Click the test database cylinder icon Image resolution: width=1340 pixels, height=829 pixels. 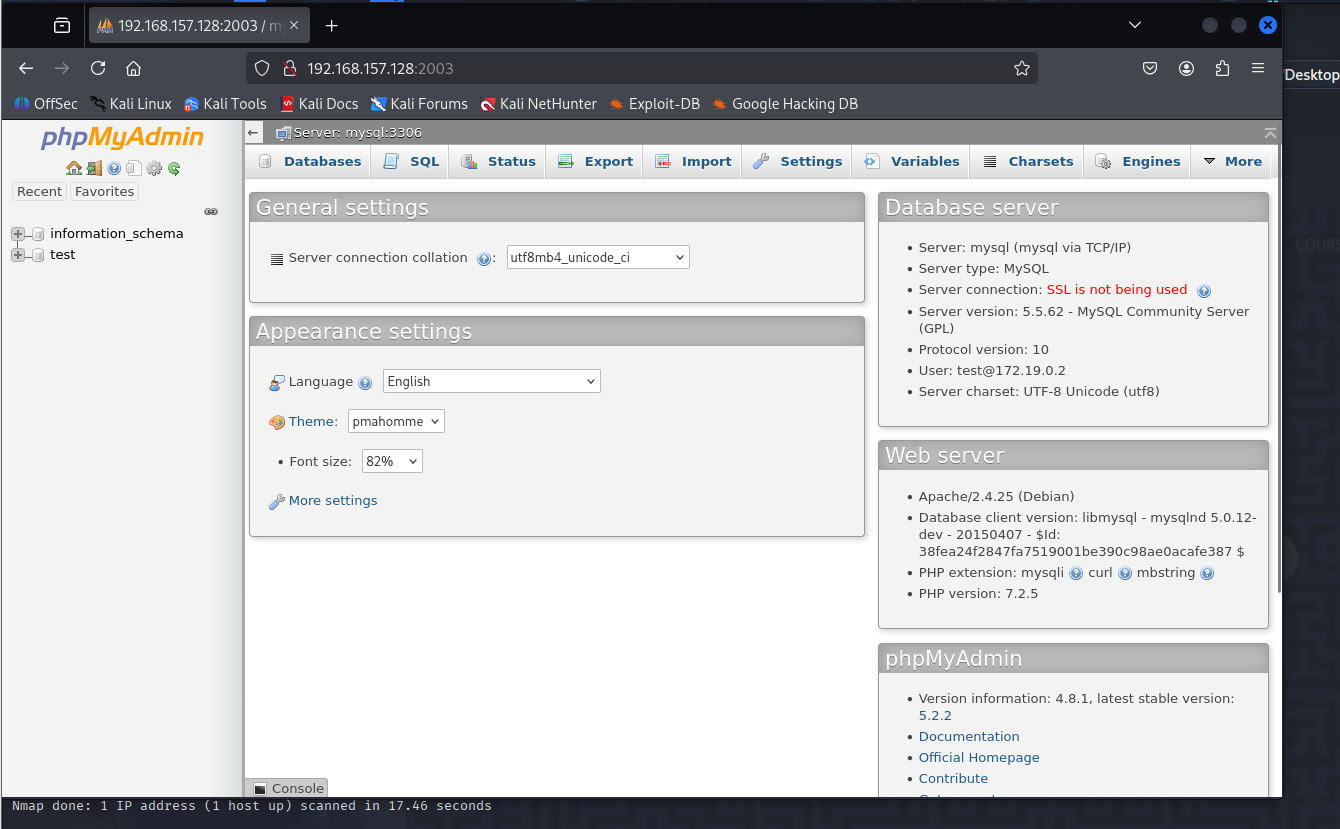coord(38,255)
